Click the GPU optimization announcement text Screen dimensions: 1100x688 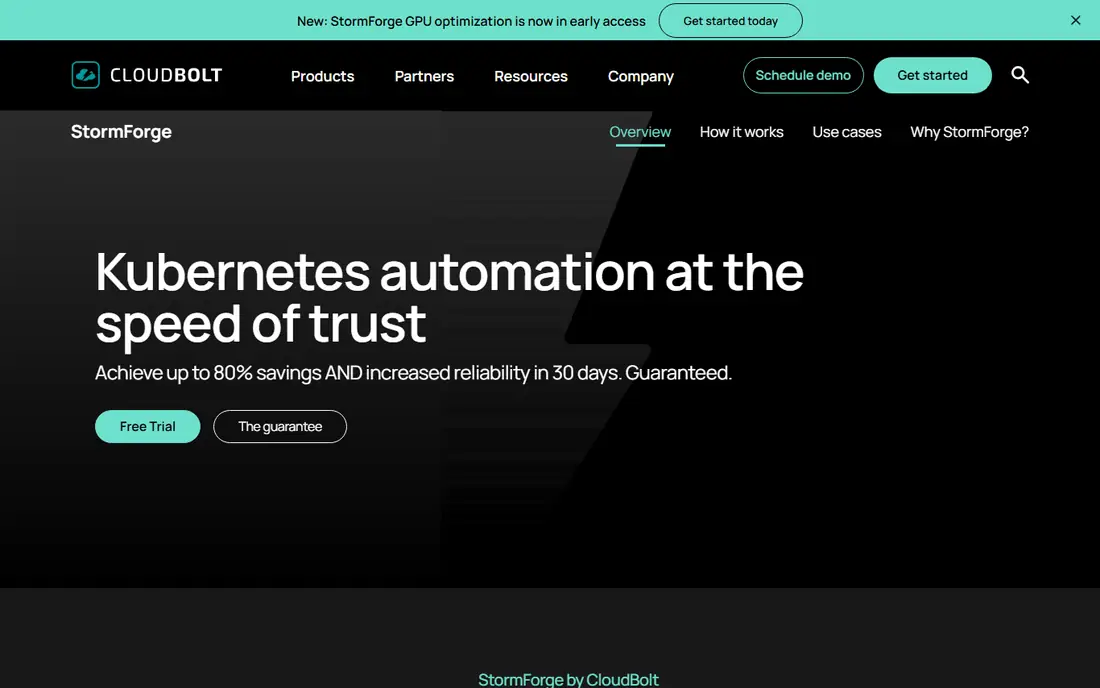tap(471, 21)
